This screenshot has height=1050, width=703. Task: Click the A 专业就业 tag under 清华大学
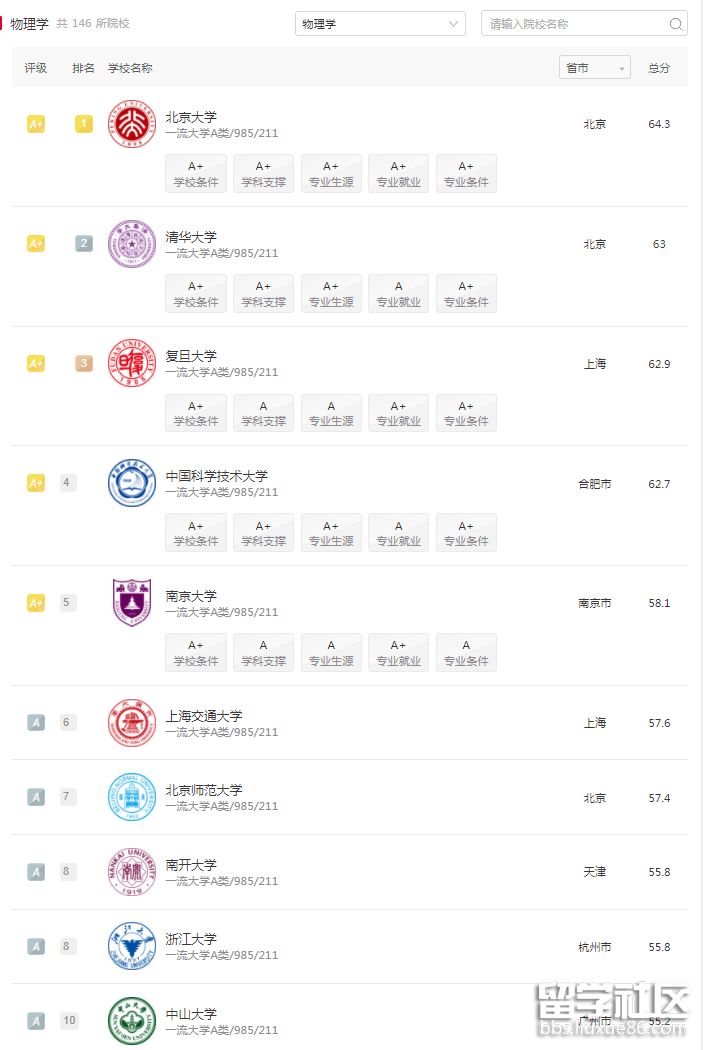tap(398, 293)
